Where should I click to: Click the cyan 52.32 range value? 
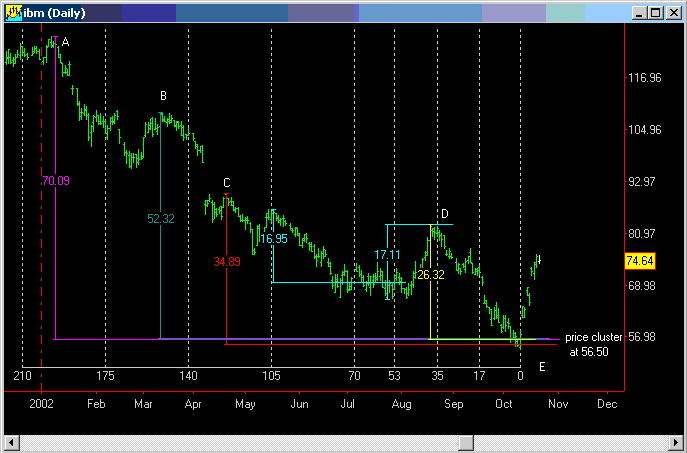161,218
